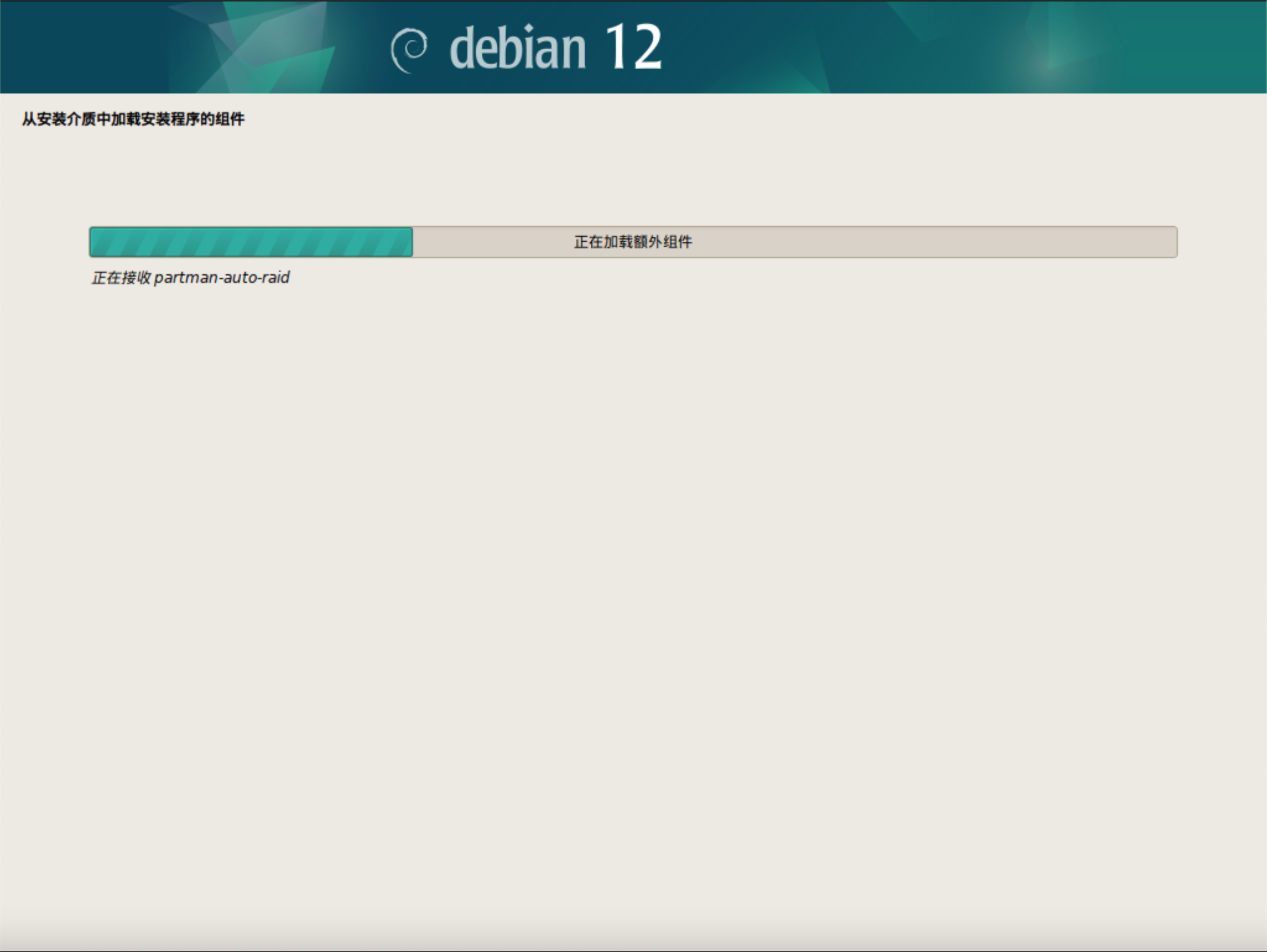The height and width of the screenshot is (952, 1267).
Task: Click the letter "d" of debian logo text
Action: [x=462, y=49]
